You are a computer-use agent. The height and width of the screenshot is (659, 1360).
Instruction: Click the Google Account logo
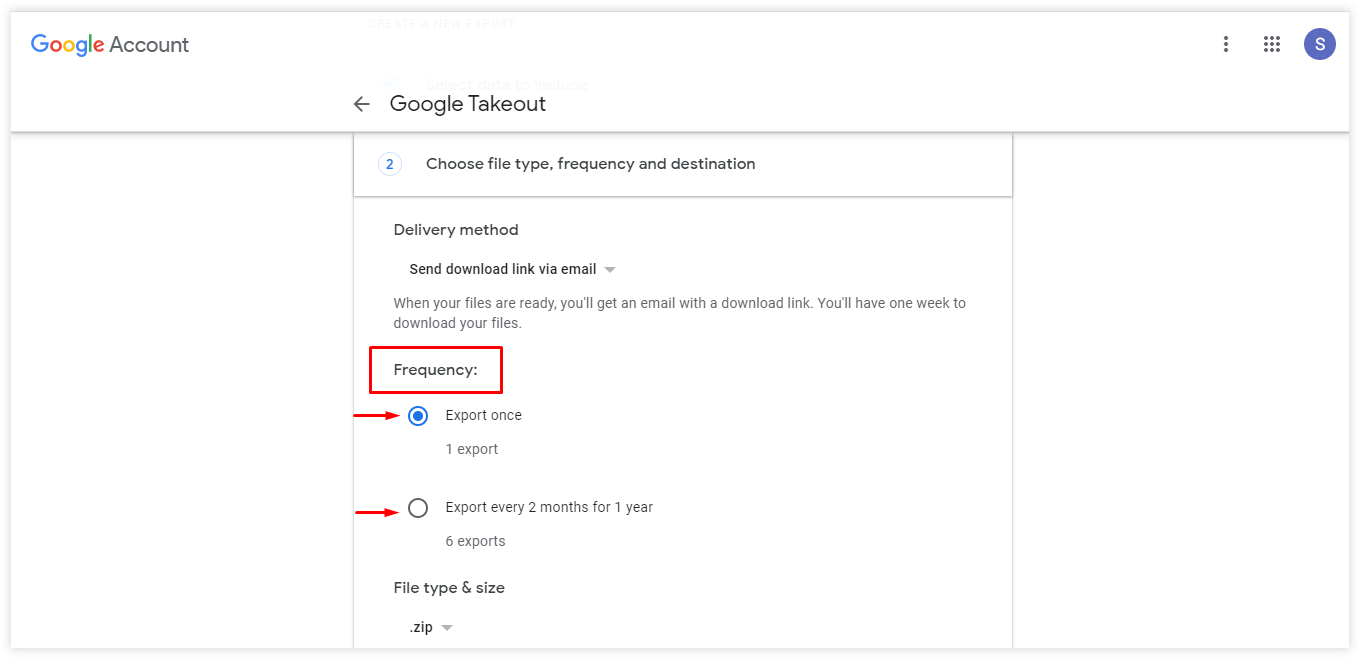110,45
